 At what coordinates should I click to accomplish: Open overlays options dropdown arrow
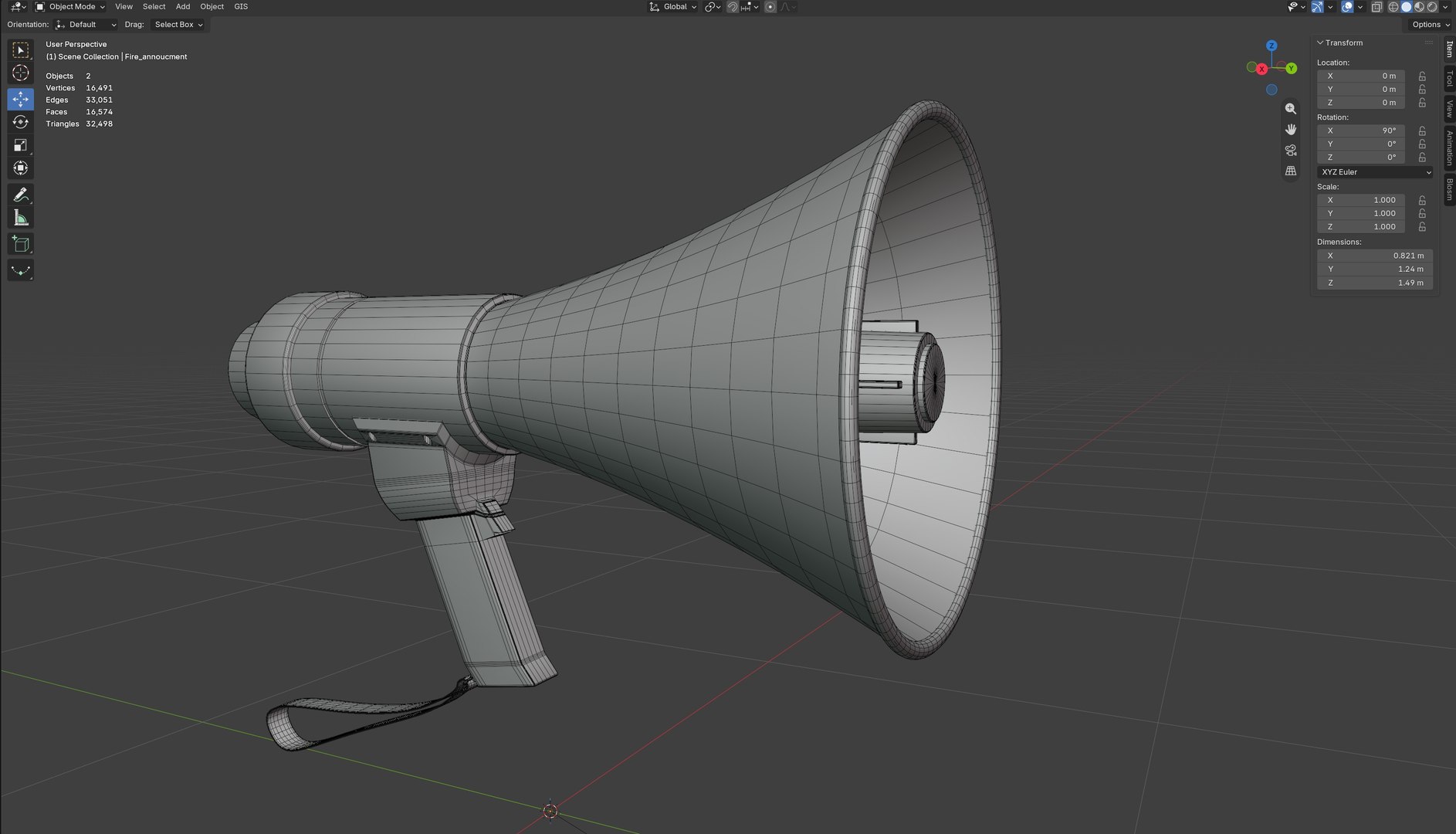(x=1360, y=7)
